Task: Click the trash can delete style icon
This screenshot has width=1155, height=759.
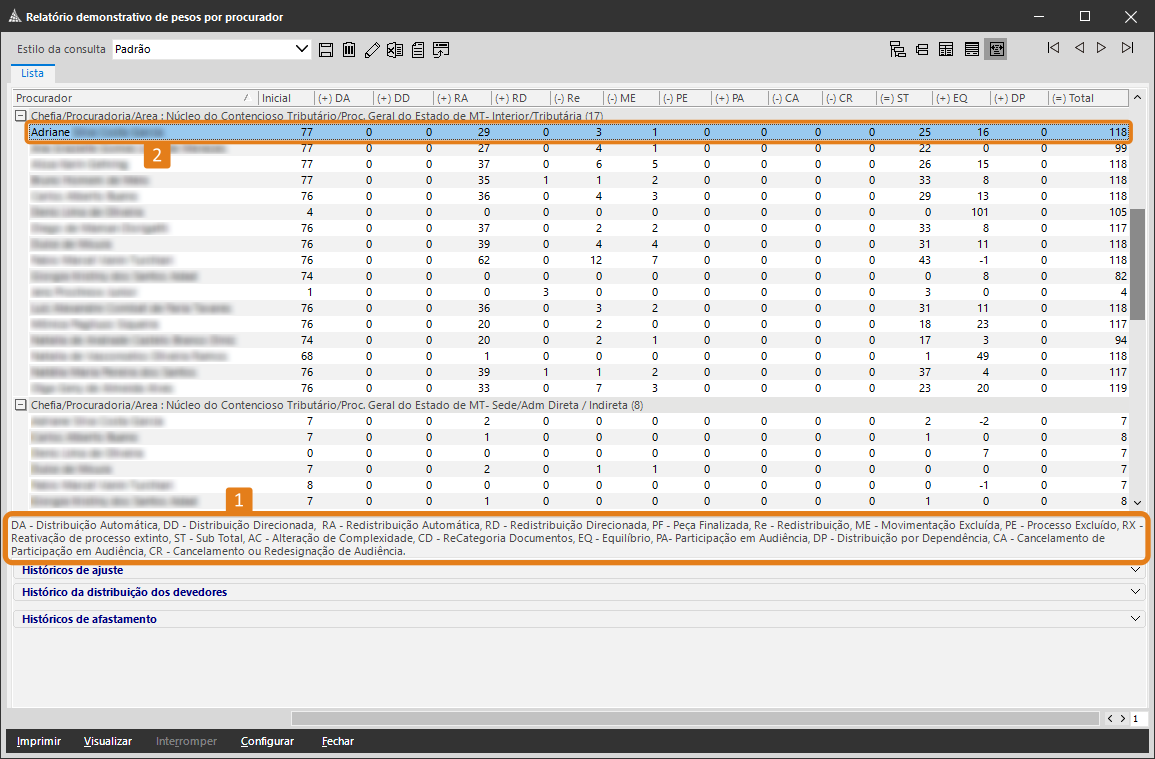Action: (x=349, y=49)
